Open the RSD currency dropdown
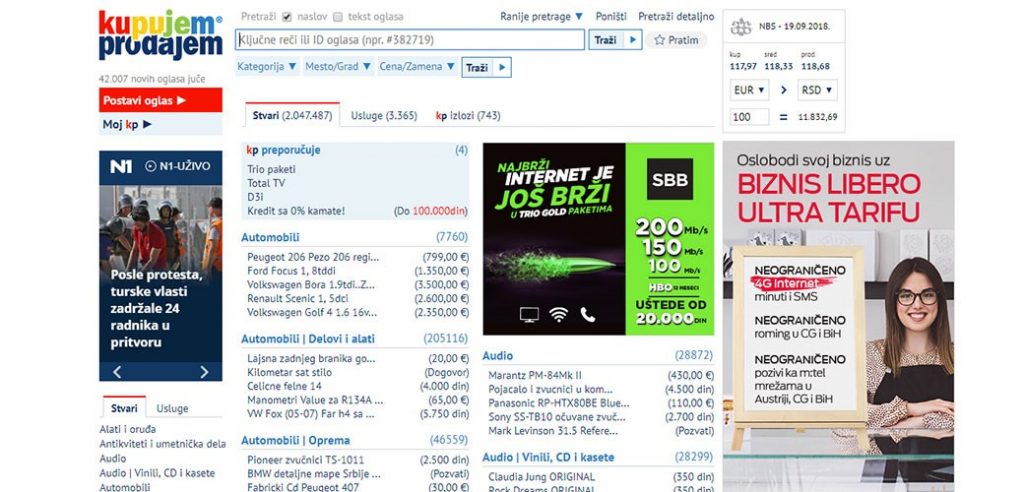1024x492 pixels. (817, 90)
